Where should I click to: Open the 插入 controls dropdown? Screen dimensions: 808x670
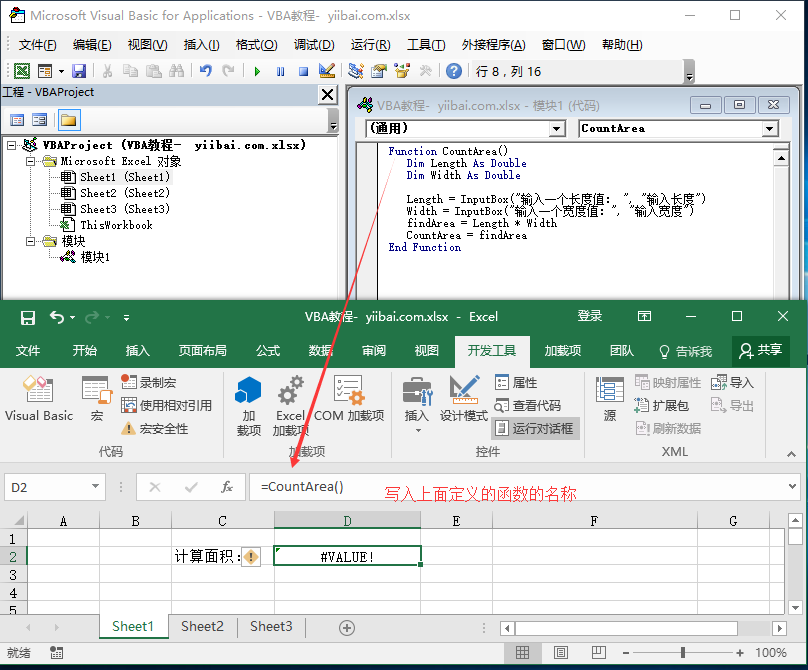coord(417,405)
